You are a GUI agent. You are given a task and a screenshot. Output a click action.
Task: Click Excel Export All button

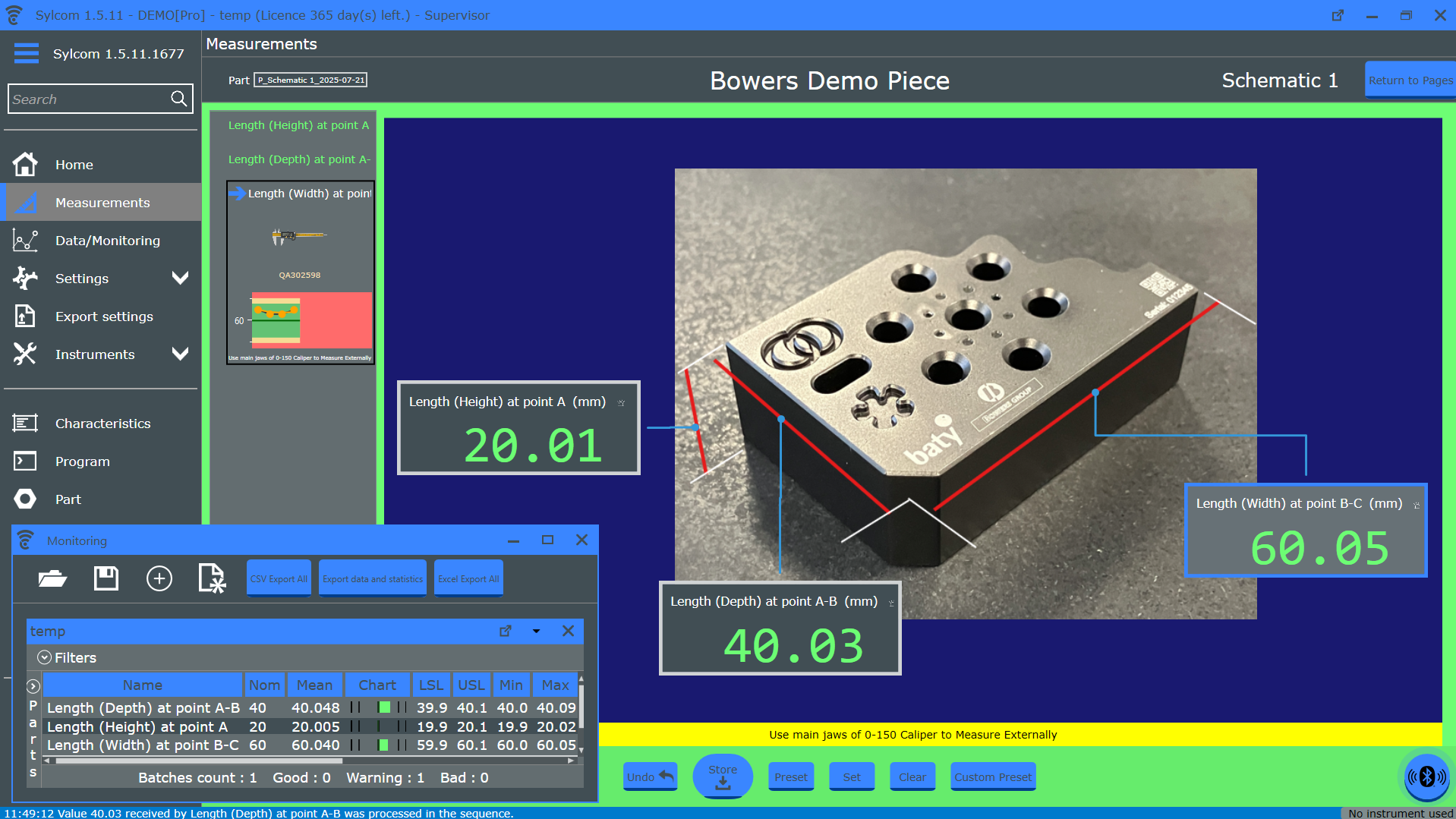[468, 578]
